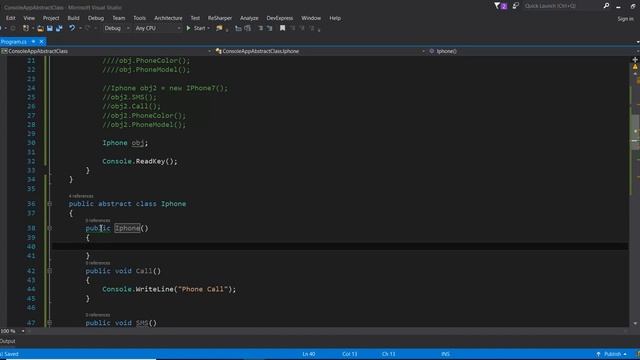Open the Test menu

coord(195,18)
